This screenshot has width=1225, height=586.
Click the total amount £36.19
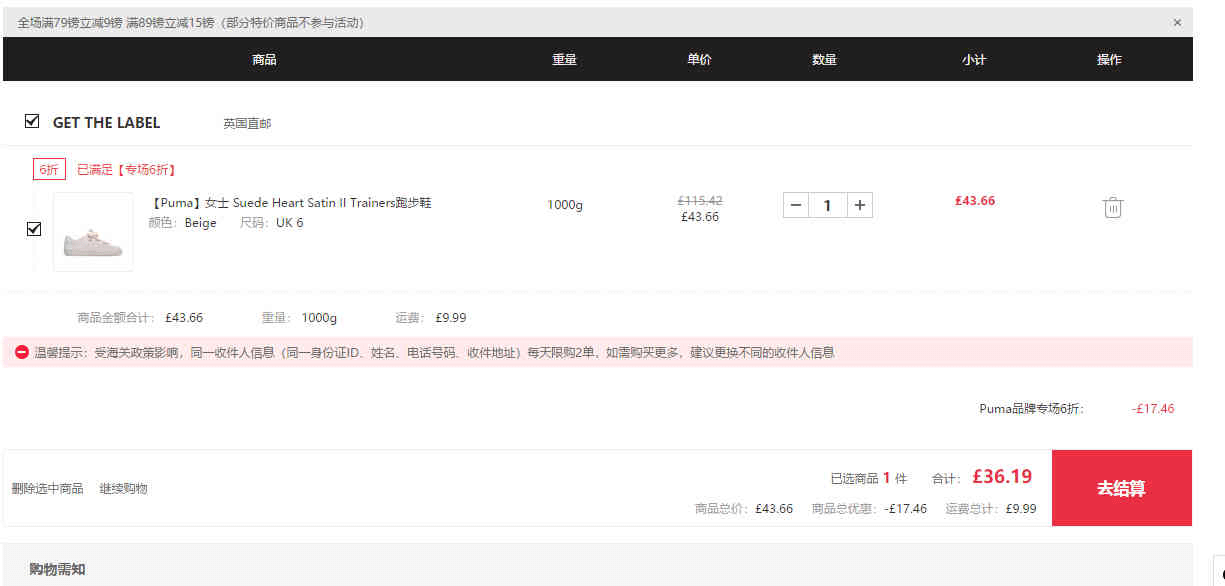tap(1002, 477)
